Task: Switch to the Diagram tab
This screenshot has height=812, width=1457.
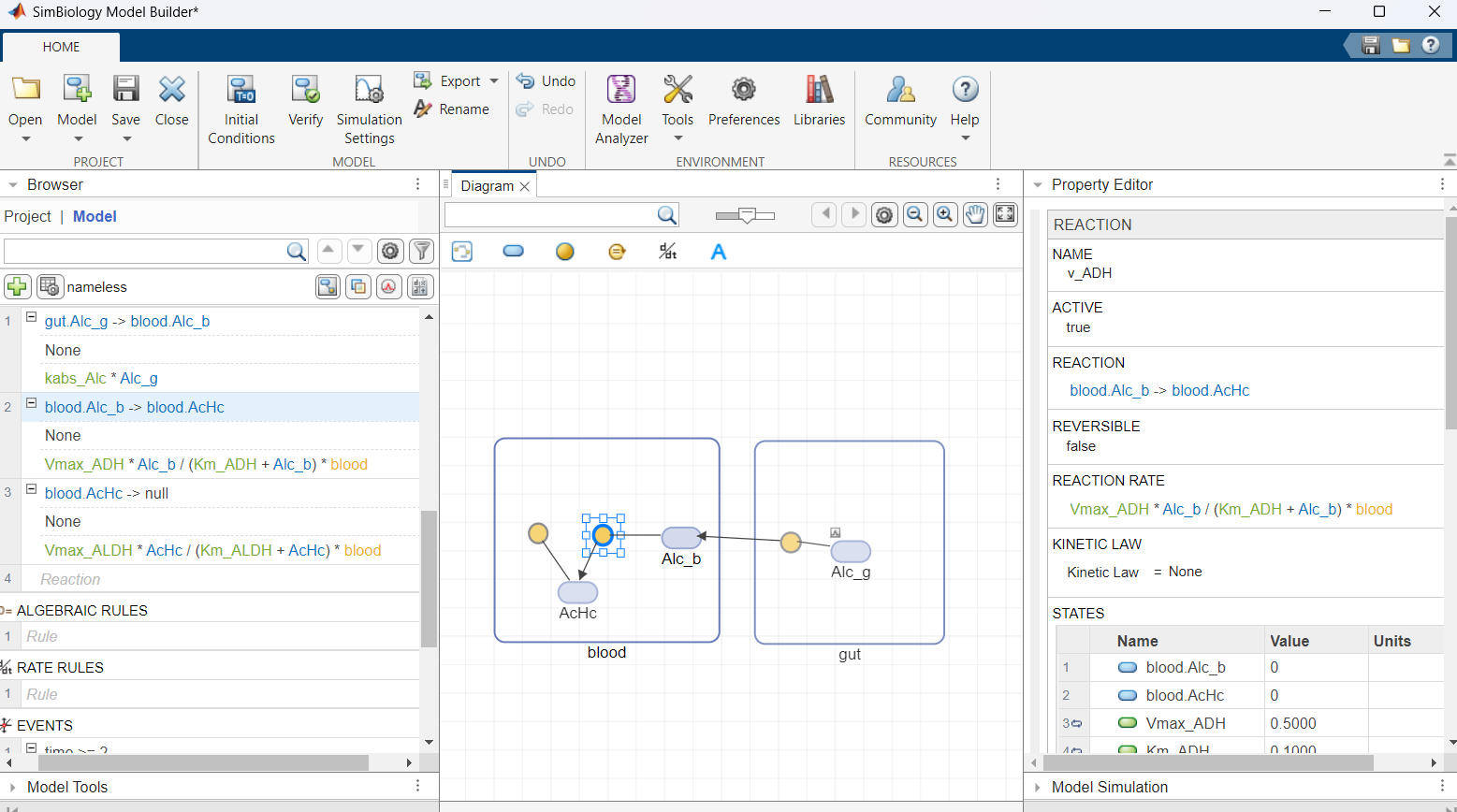Action: click(x=487, y=186)
